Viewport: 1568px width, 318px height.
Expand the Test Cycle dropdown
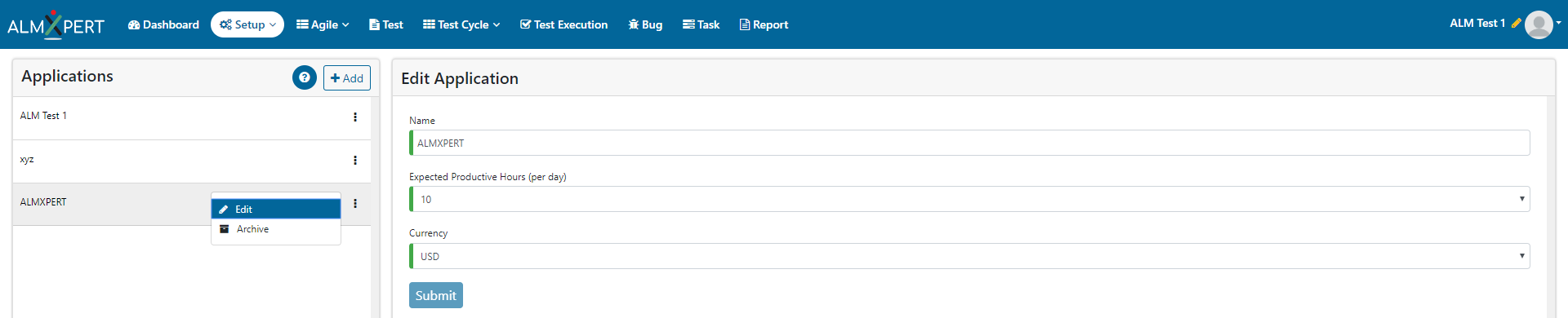pyautogui.click(x=461, y=24)
